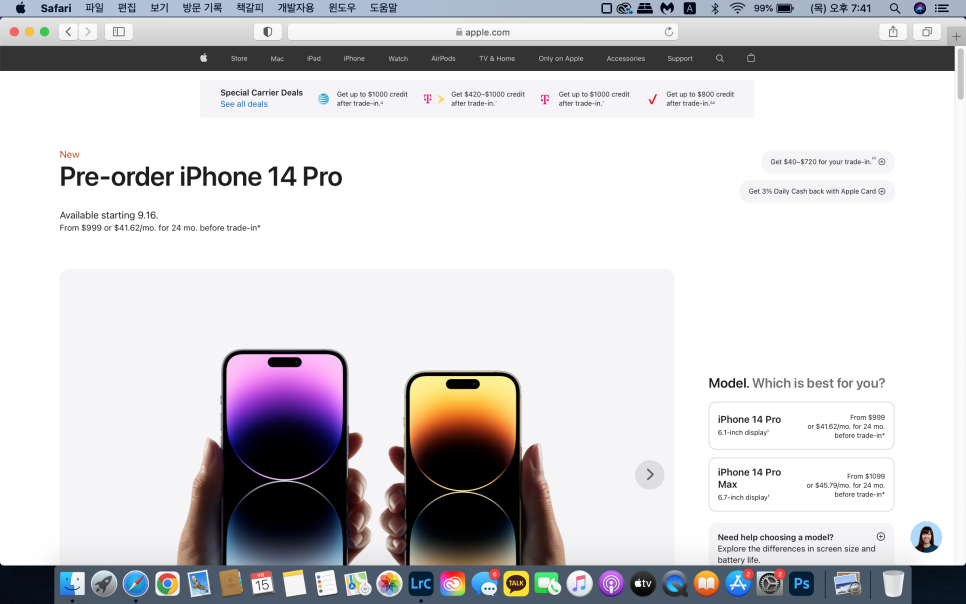Choose the iPhone 14 Pro Max model
The height and width of the screenshot is (604, 966).
click(x=801, y=484)
